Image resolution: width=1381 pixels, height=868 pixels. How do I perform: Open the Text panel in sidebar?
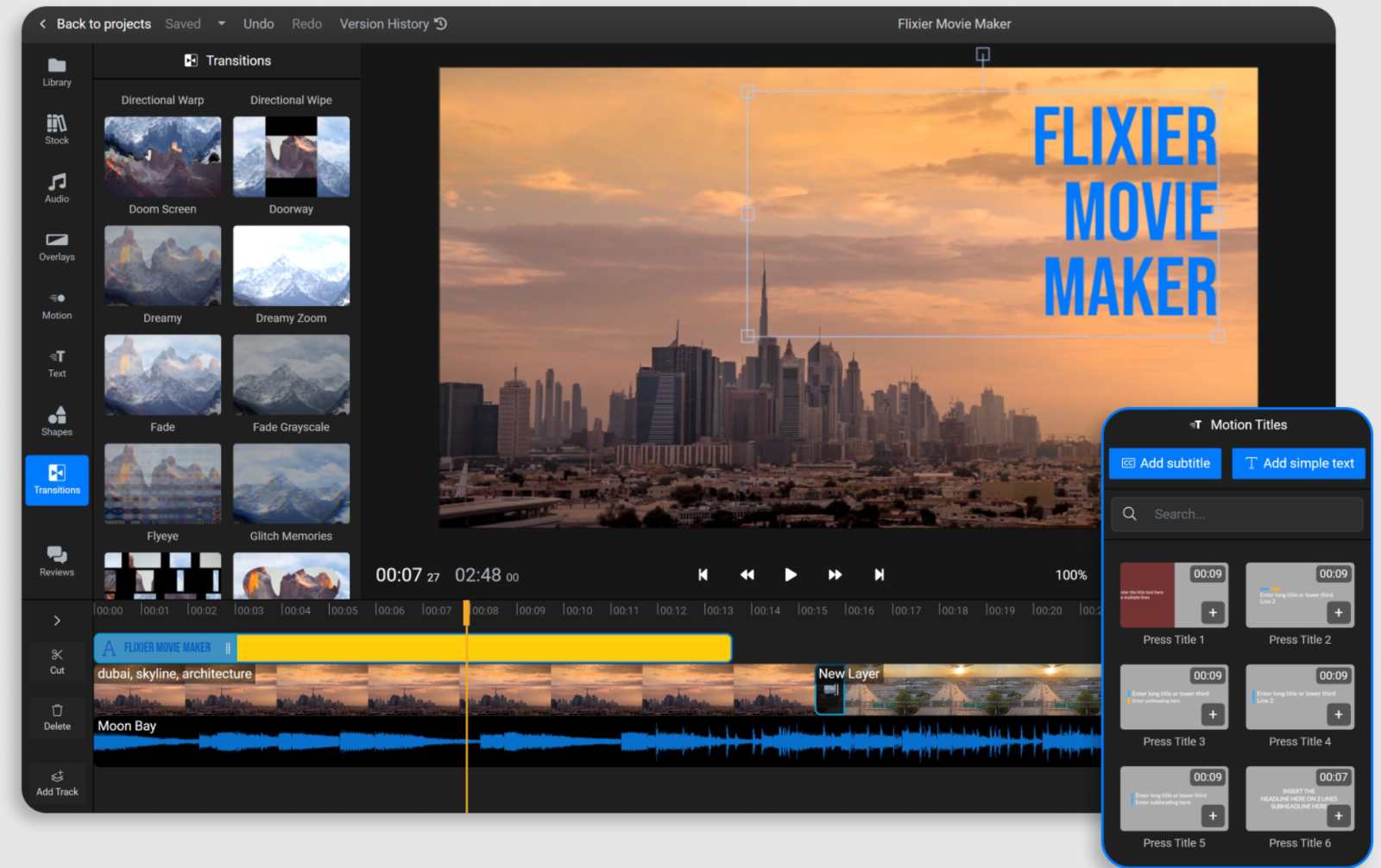coord(57,362)
